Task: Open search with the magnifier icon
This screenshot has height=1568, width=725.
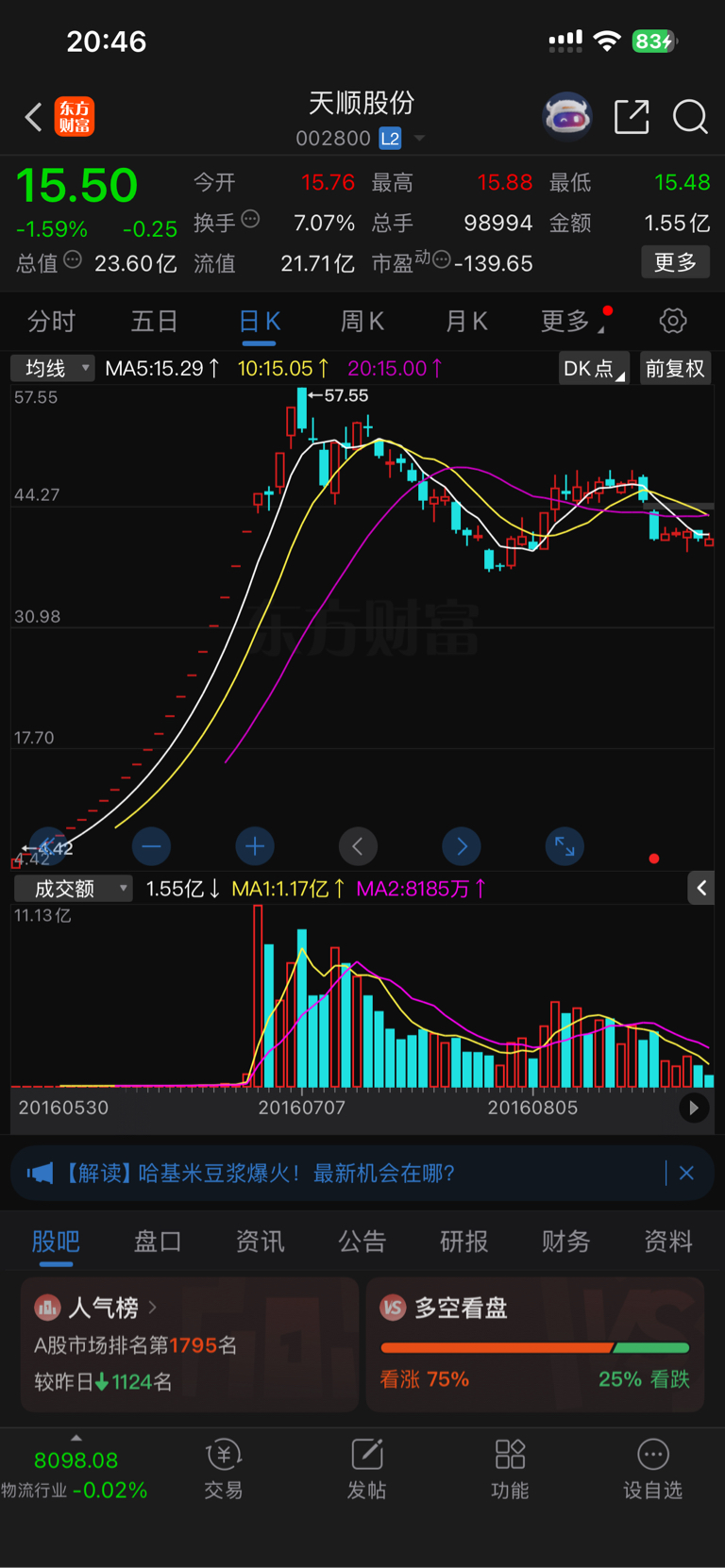Action: pyautogui.click(x=690, y=117)
